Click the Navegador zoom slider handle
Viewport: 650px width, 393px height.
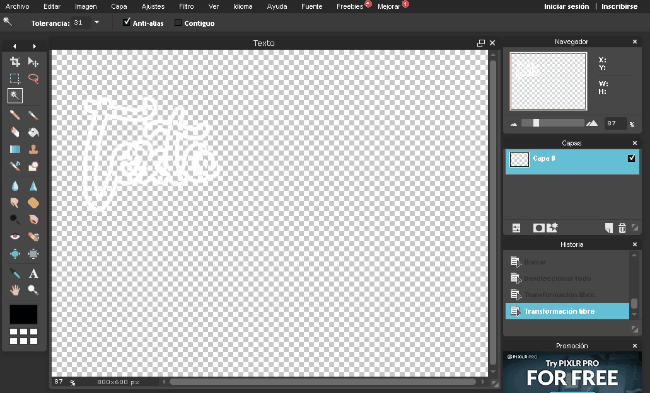pyautogui.click(x=536, y=123)
